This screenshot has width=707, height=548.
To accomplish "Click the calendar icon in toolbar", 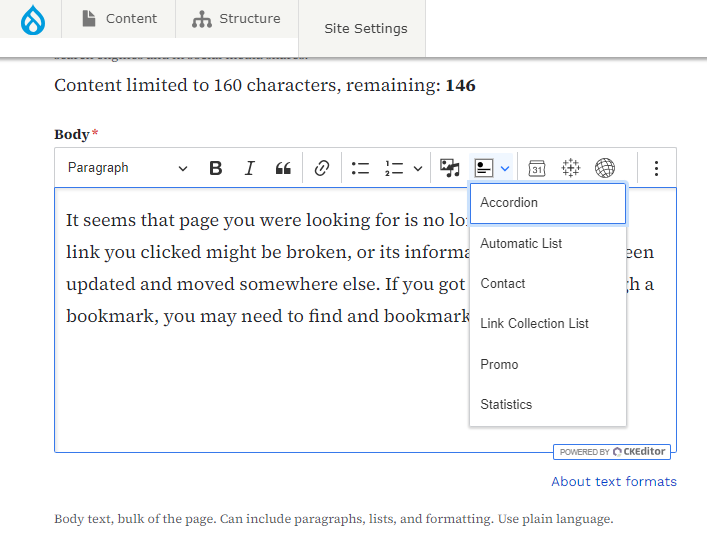I will click(x=537, y=168).
